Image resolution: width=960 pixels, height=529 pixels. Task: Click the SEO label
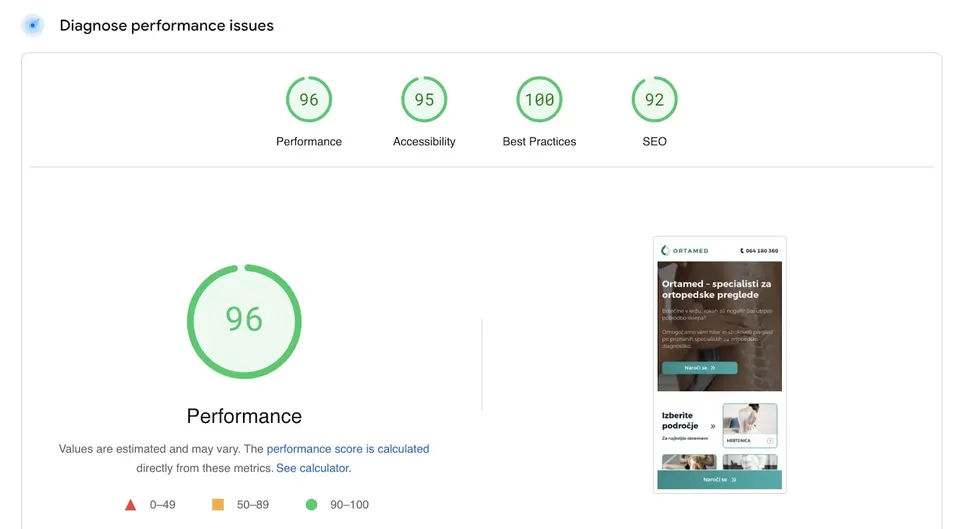(x=654, y=141)
